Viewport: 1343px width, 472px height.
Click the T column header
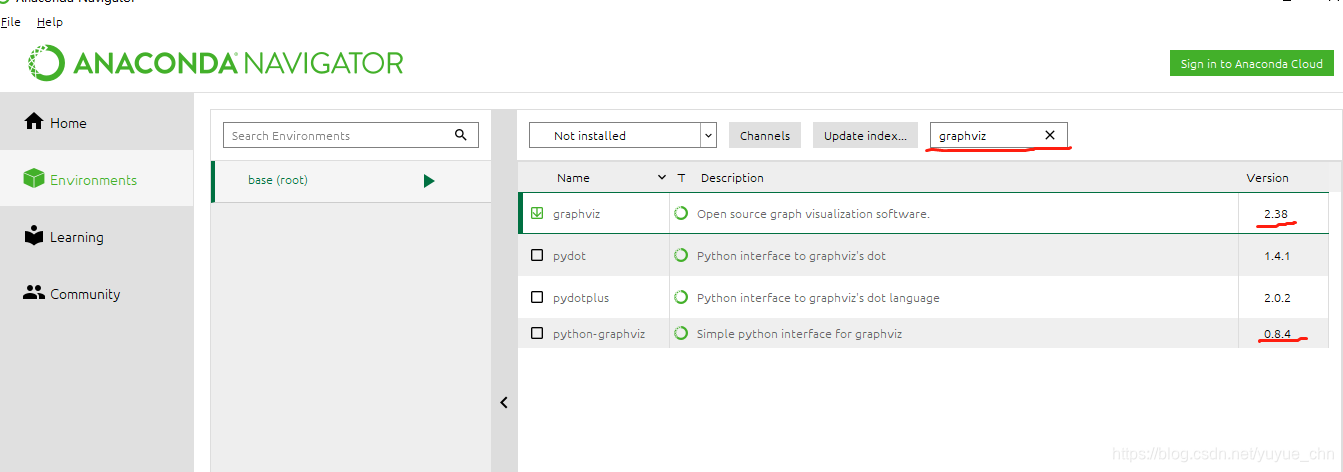[681, 178]
